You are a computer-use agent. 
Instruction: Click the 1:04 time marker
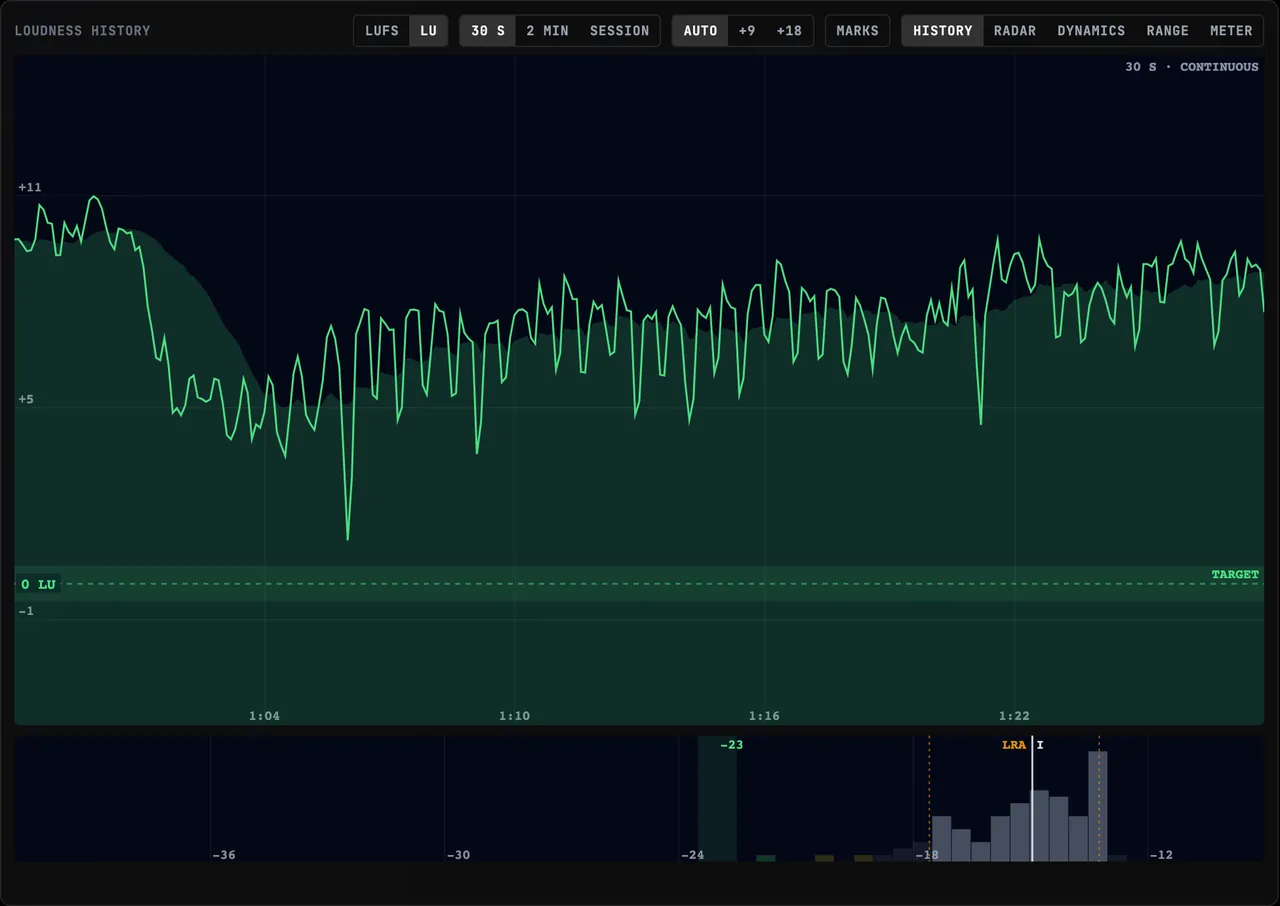(x=264, y=715)
